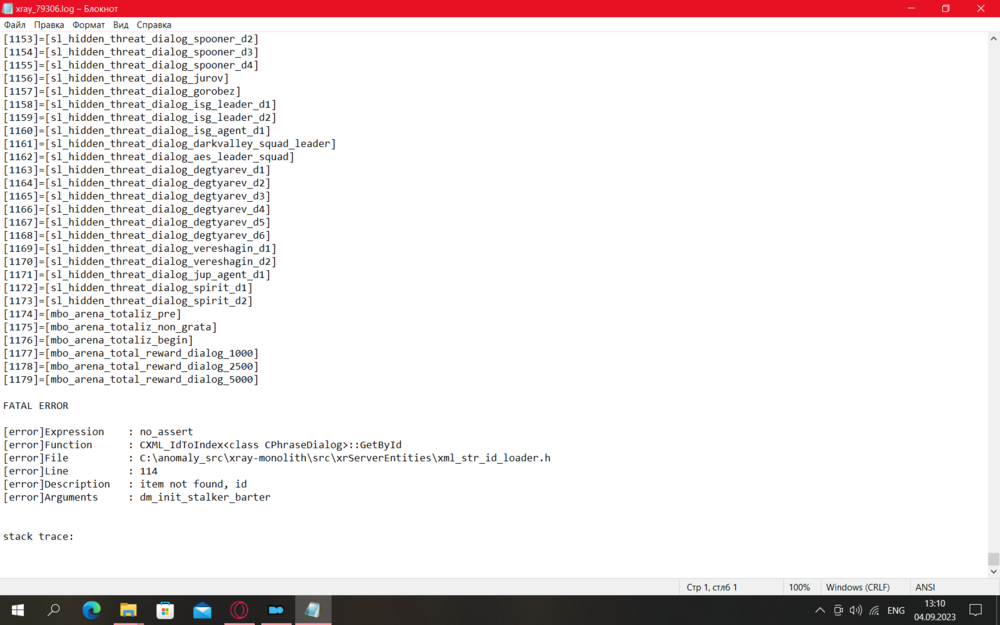Restore down the Notepad window
Image resolution: width=1000 pixels, height=625 pixels.
tap(946, 8)
